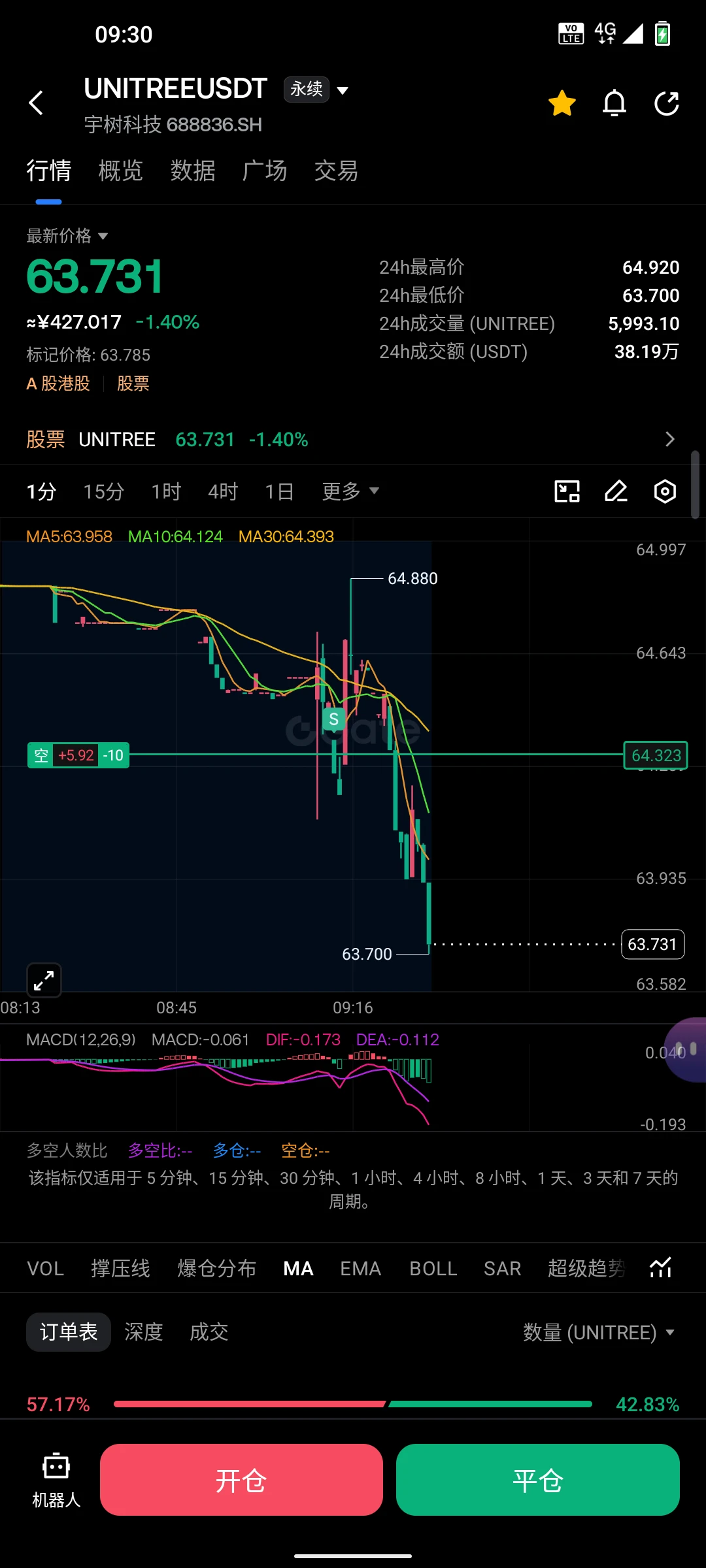Toggle the 撑压线 indicator

(121, 1268)
